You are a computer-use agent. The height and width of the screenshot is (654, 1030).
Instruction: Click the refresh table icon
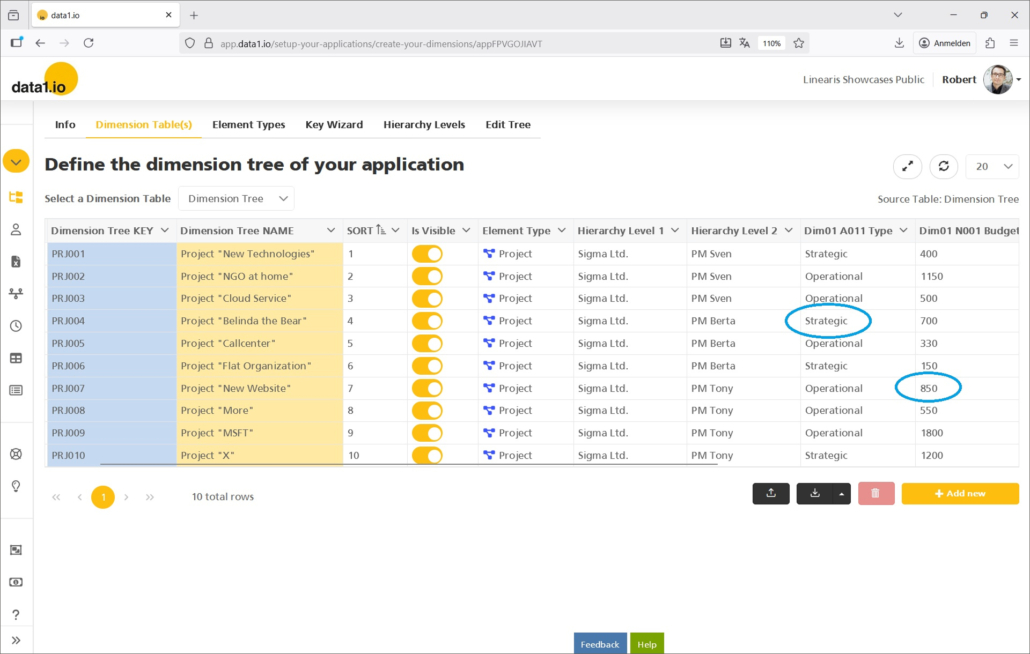943,166
